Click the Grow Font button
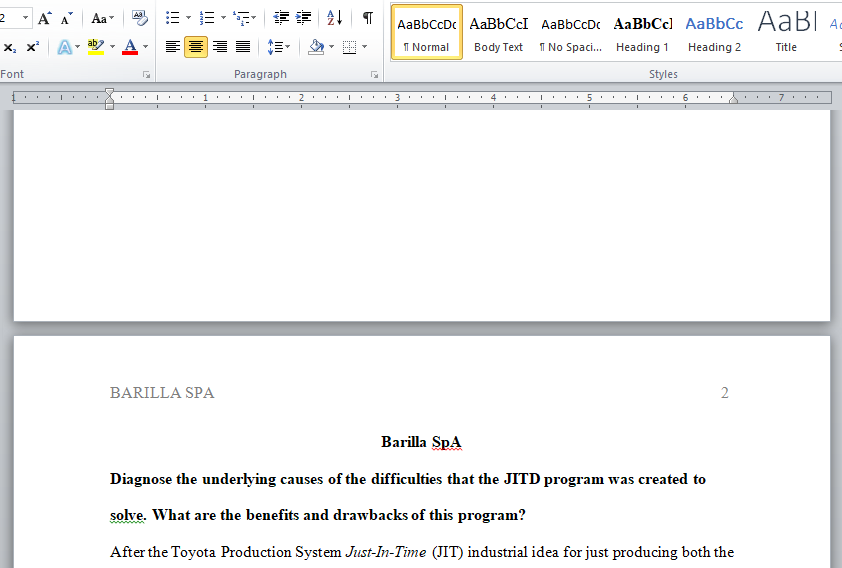This screenshot has height=568, width=842. point(45,18)
